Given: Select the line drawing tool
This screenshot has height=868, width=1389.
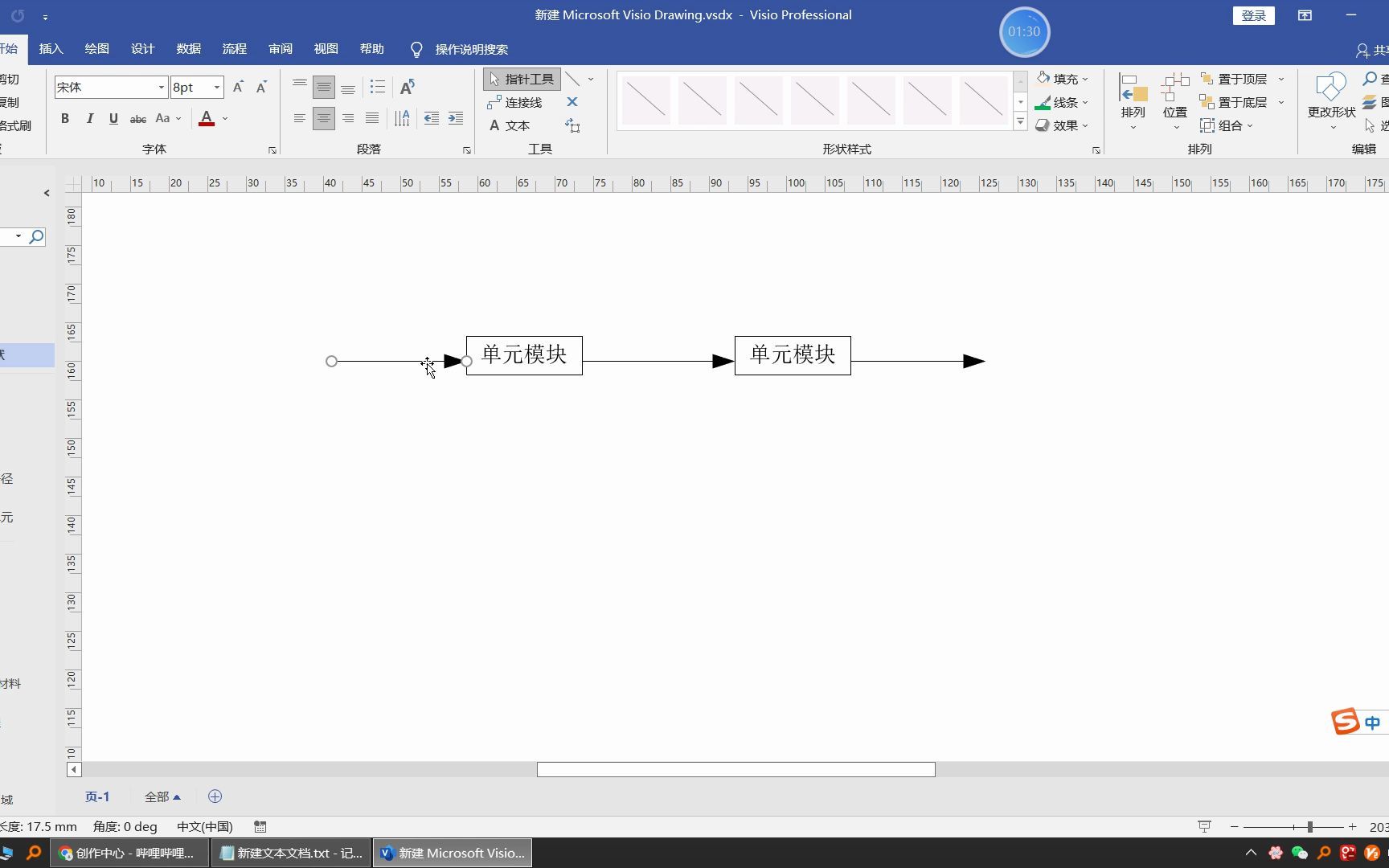Looking at the screenshot, I should pyautogui.click(x=572, y=79).
